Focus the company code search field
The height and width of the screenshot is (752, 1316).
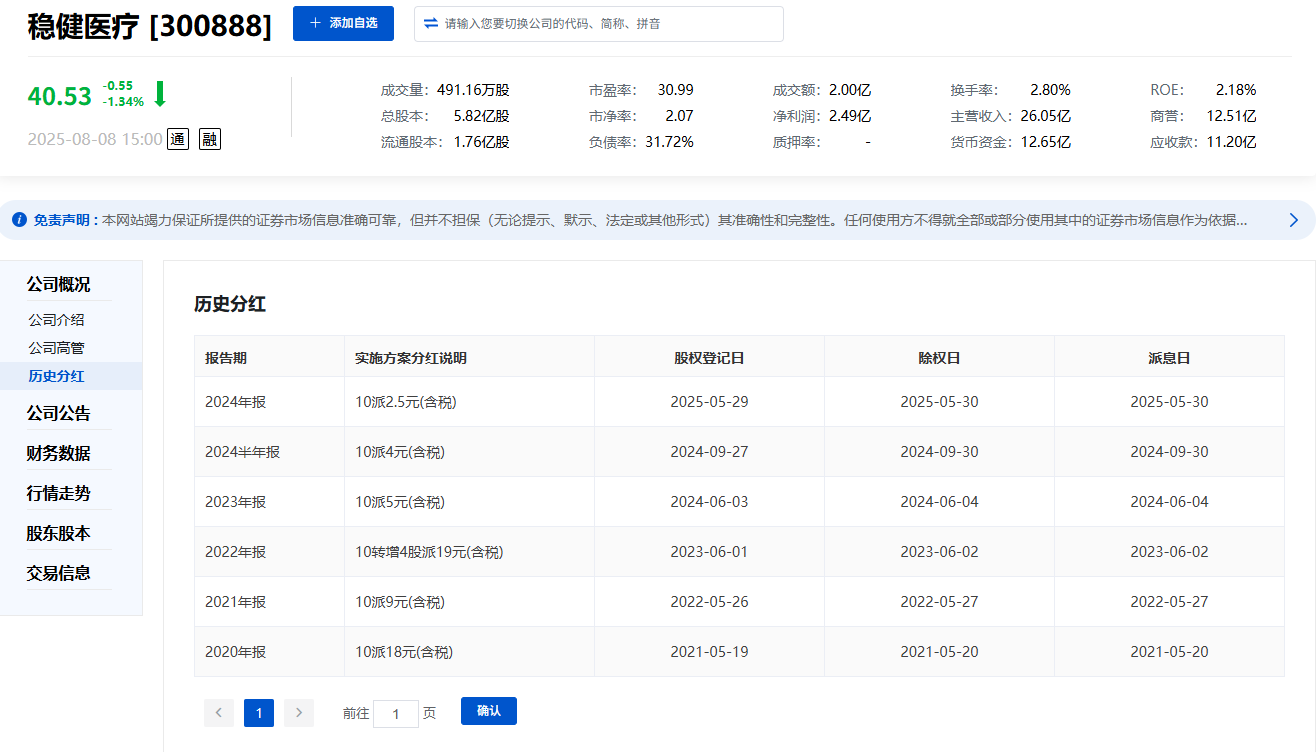(x=598, y=24)
